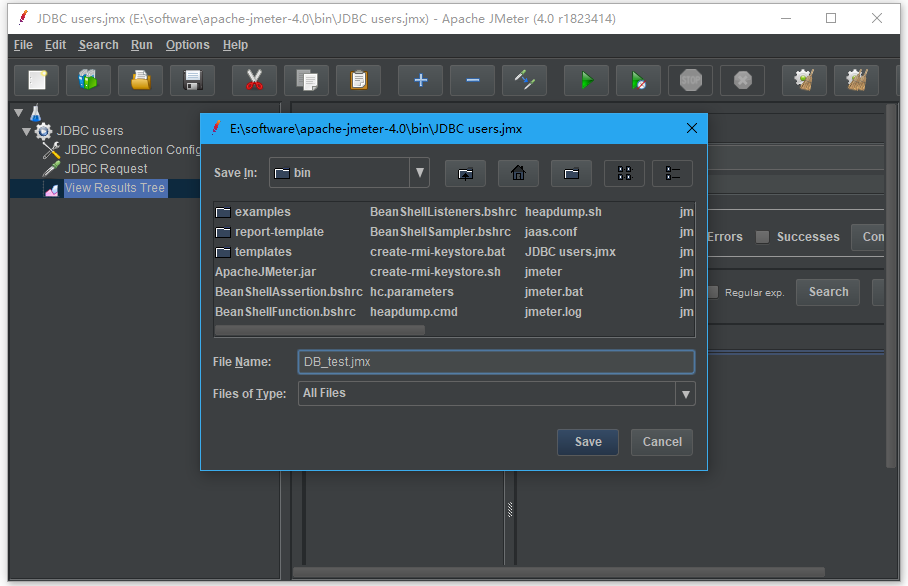This screenshot has width=908, height=586.
Task: Click the Clear All broom icon
Action: coord(856,80)
